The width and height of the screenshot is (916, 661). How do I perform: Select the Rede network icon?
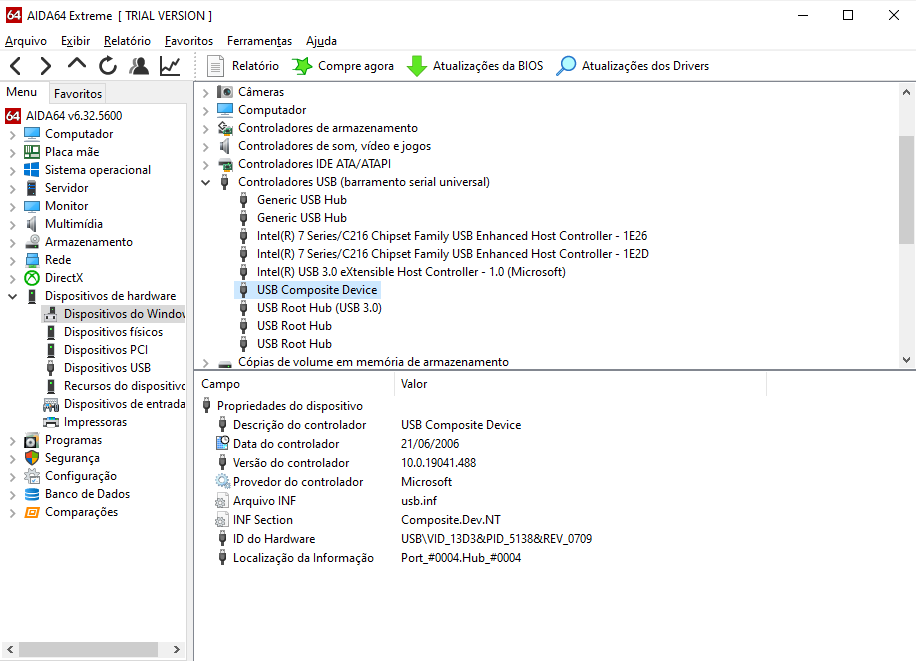click(32, 260)
